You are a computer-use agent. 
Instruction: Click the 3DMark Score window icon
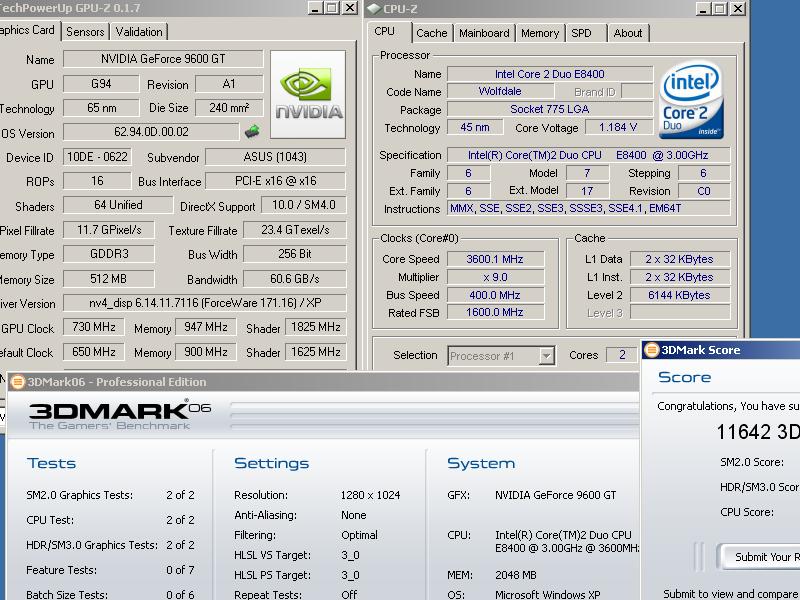tap(652, 350)
